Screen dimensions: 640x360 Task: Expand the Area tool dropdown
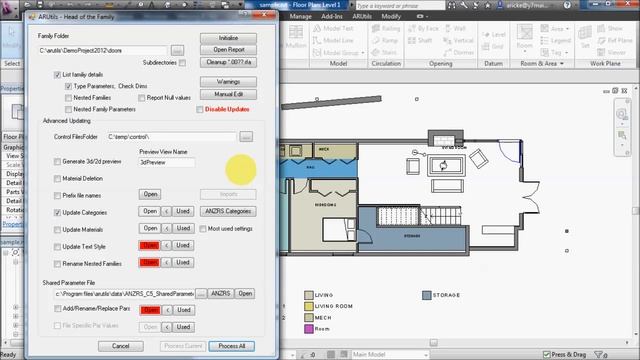click(567, 29)
